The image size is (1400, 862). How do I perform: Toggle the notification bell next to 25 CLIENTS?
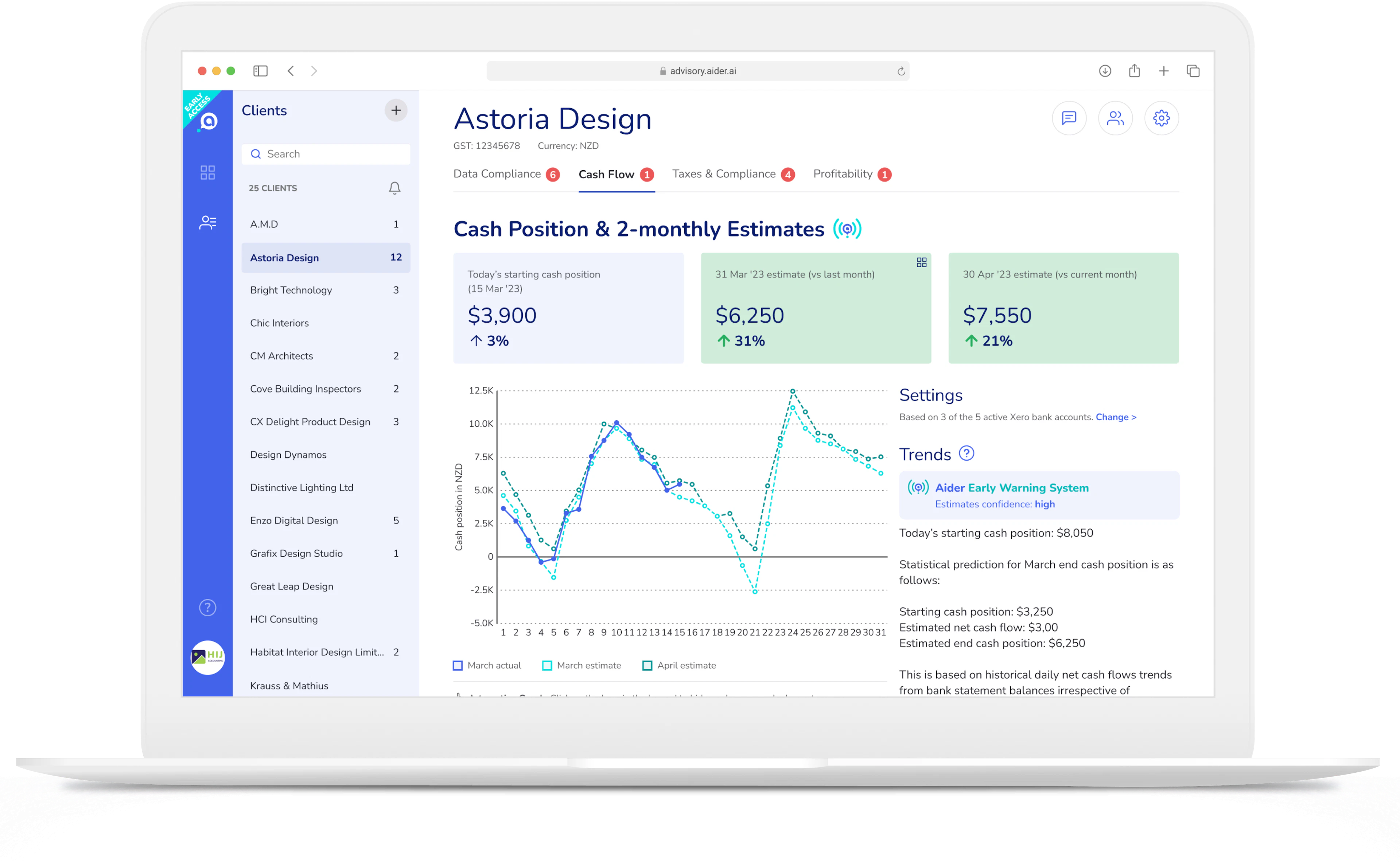tap(394, 188)
